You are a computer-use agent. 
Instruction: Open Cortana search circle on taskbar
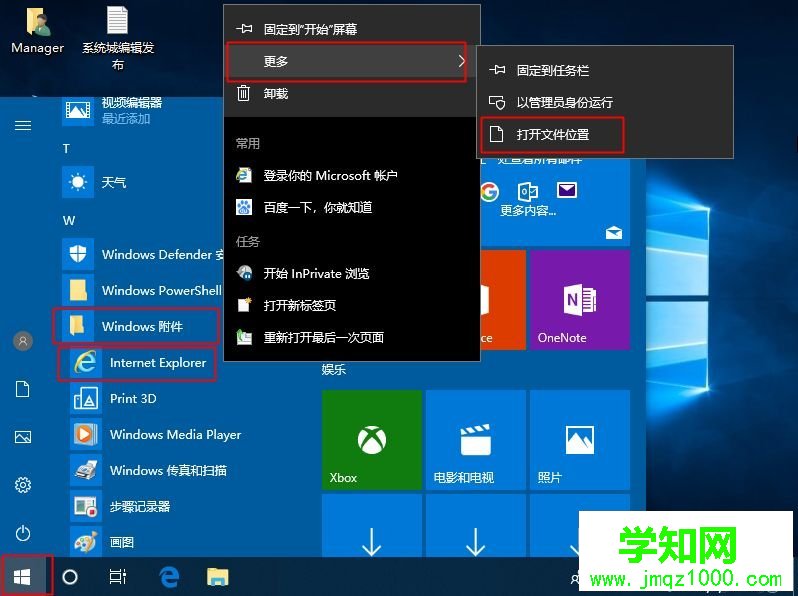point(70,577)
